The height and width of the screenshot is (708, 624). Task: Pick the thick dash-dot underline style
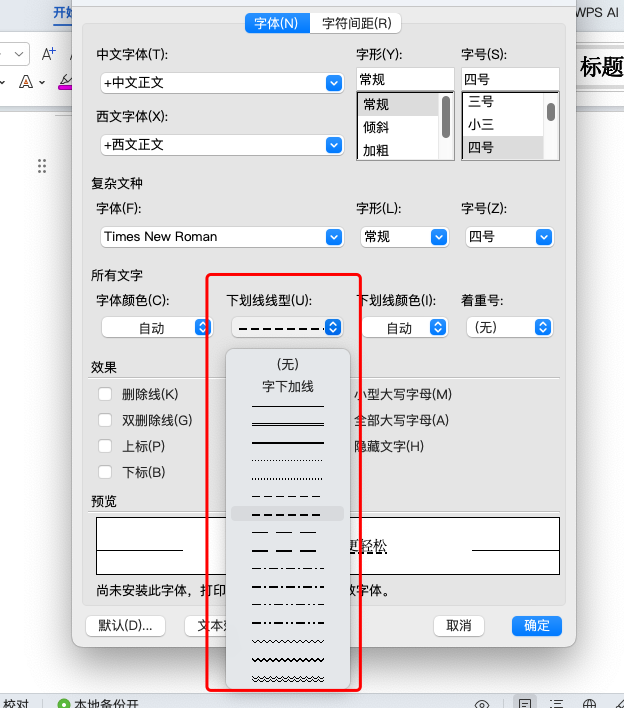(288, 587)
